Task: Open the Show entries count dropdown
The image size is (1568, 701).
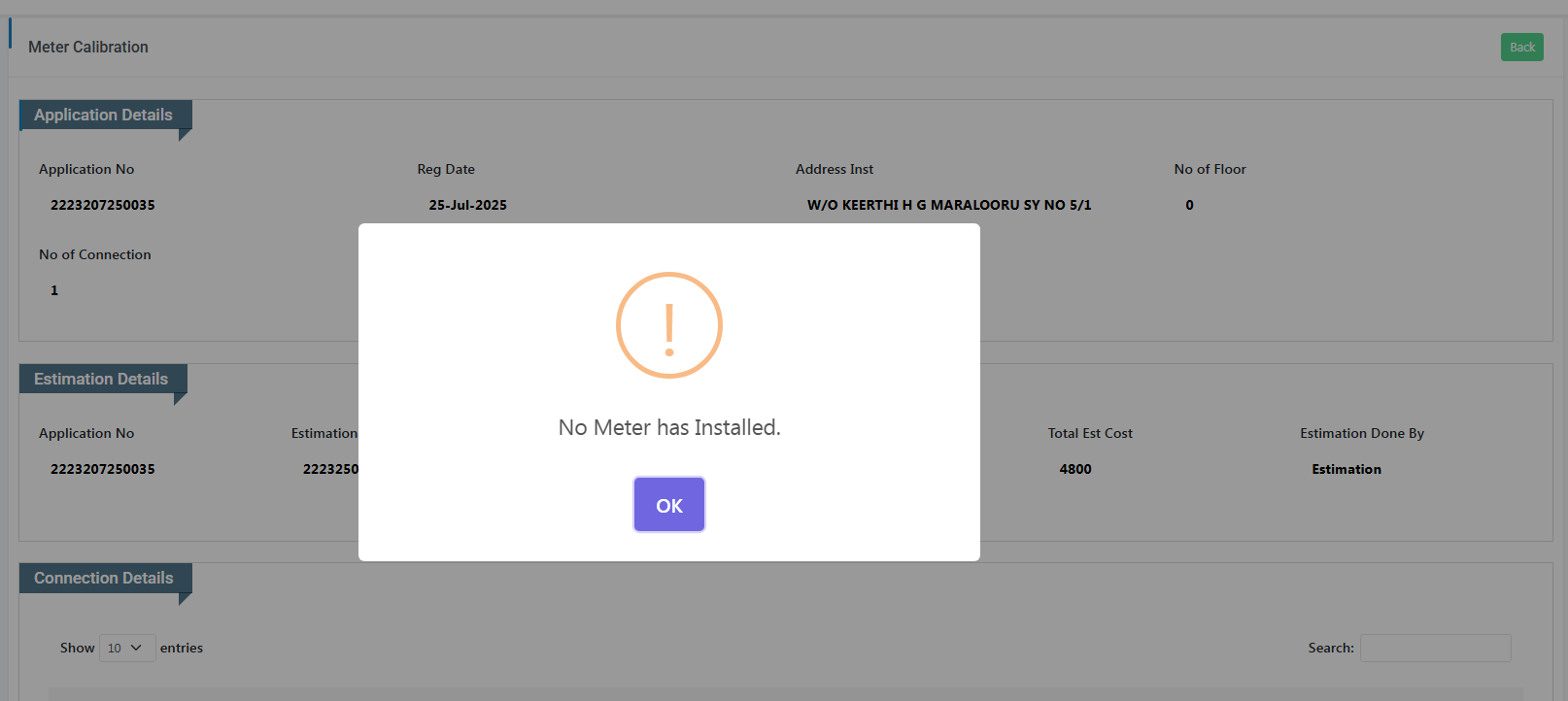Action: [127, 648]
